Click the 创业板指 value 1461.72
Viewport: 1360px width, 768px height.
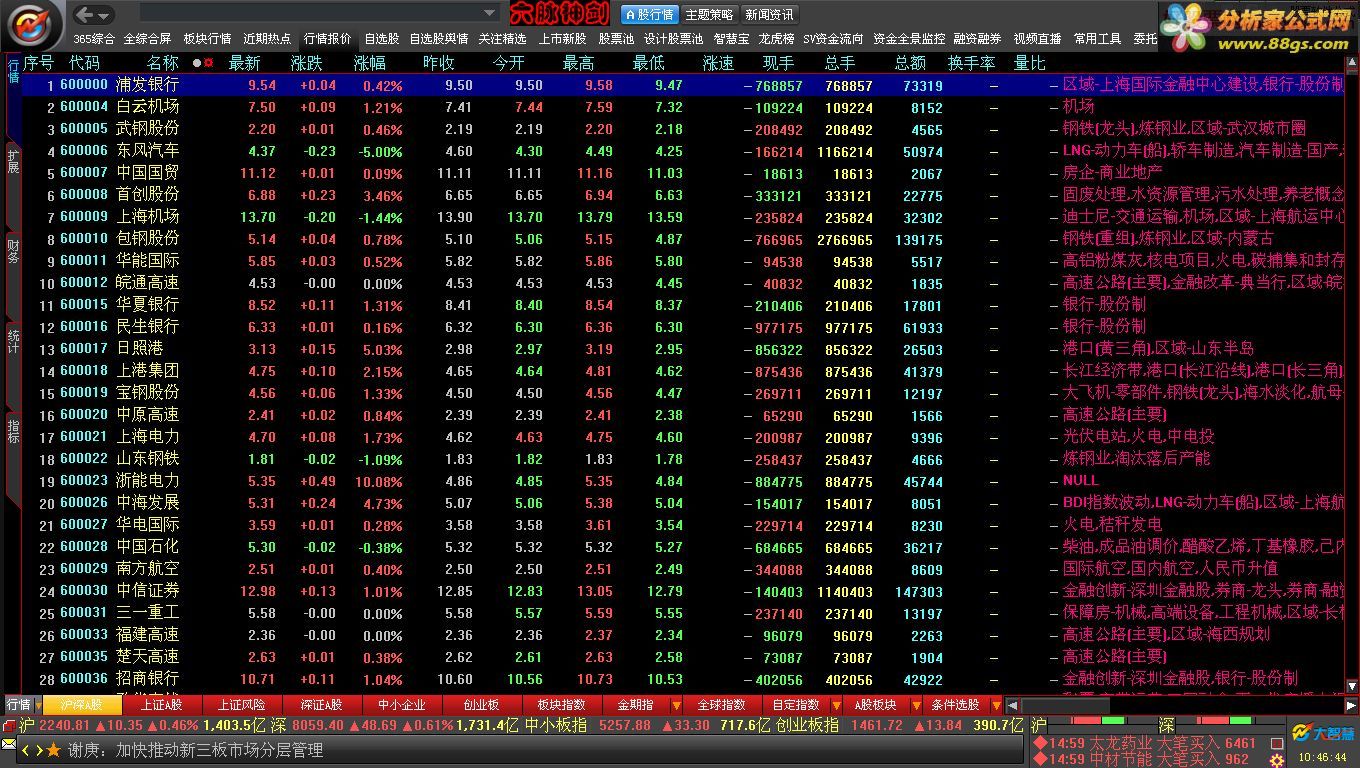(x=877, y=726)
